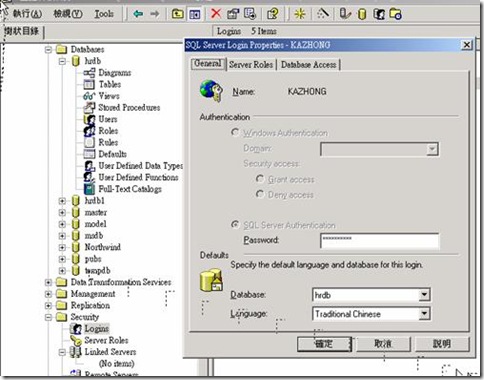Screen dimensions: 484x380
Task: Click the New Job folder-clock toolbar icon
Action: pos(396,14)
